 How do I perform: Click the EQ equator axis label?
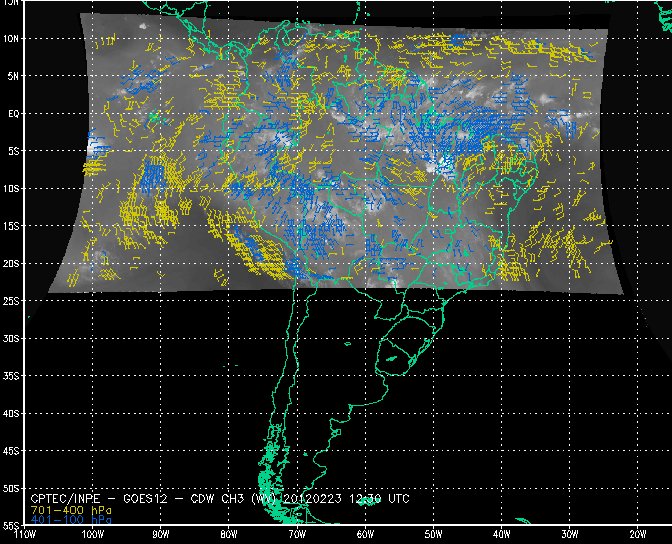[13, 114]
